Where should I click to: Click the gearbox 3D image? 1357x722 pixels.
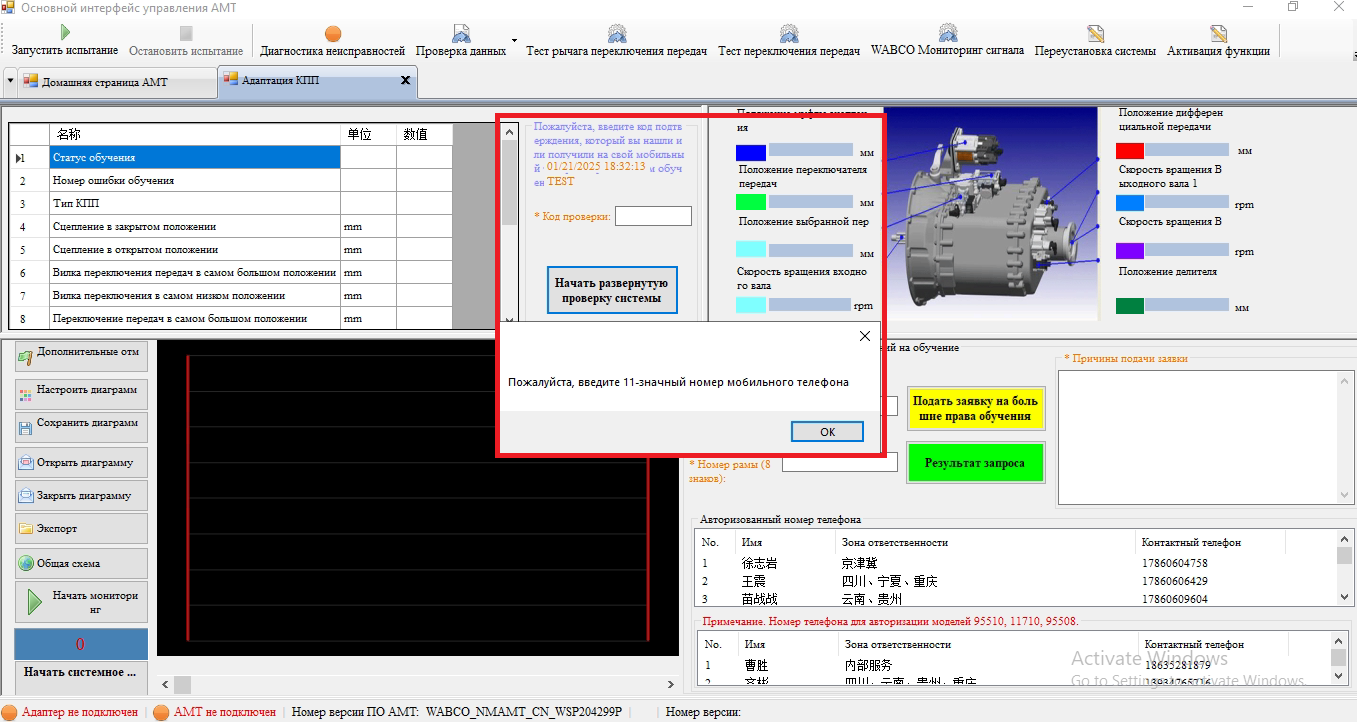pyautogui.click(x=990, y=215)
